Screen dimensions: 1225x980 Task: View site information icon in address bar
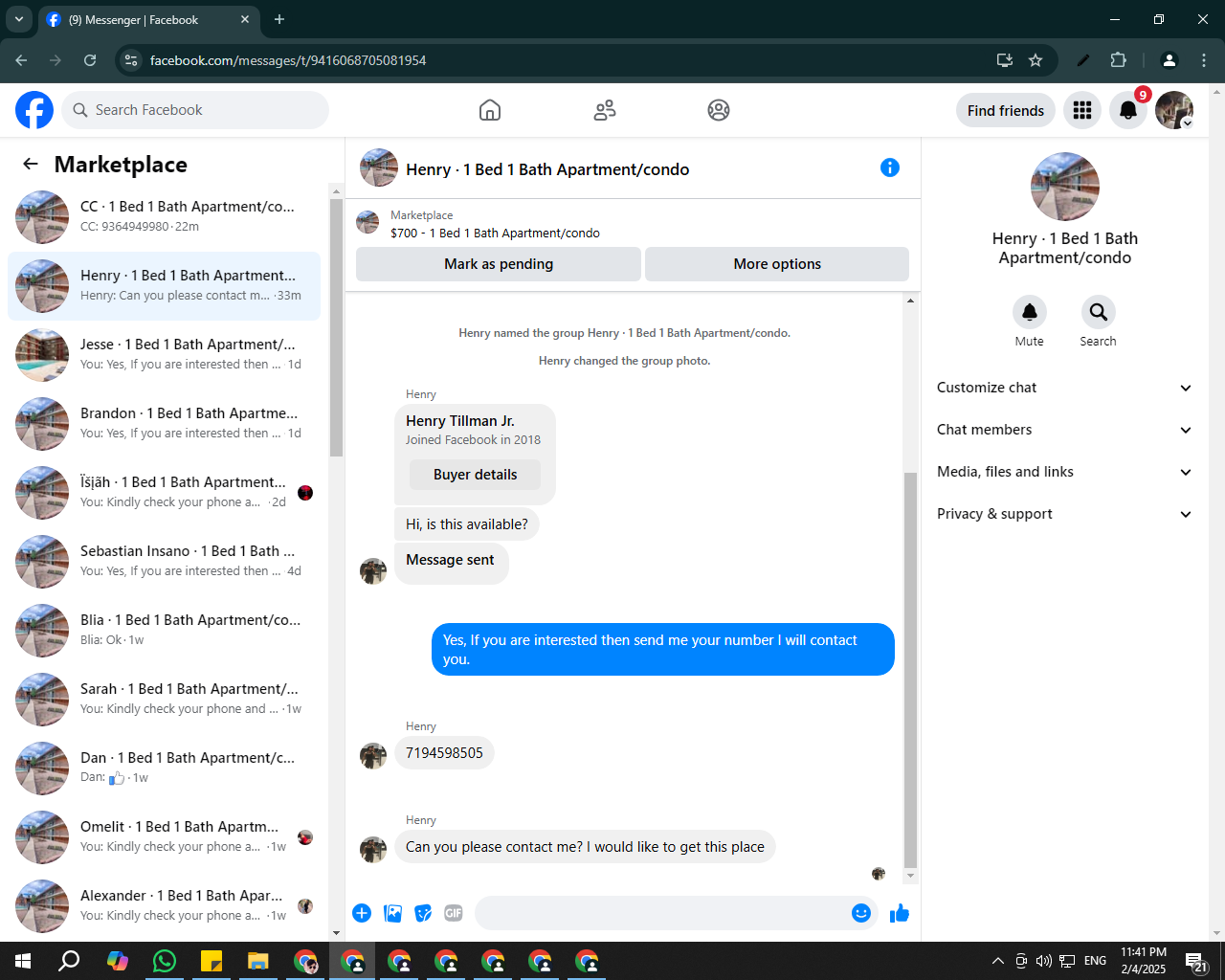(x=131, y=59)
